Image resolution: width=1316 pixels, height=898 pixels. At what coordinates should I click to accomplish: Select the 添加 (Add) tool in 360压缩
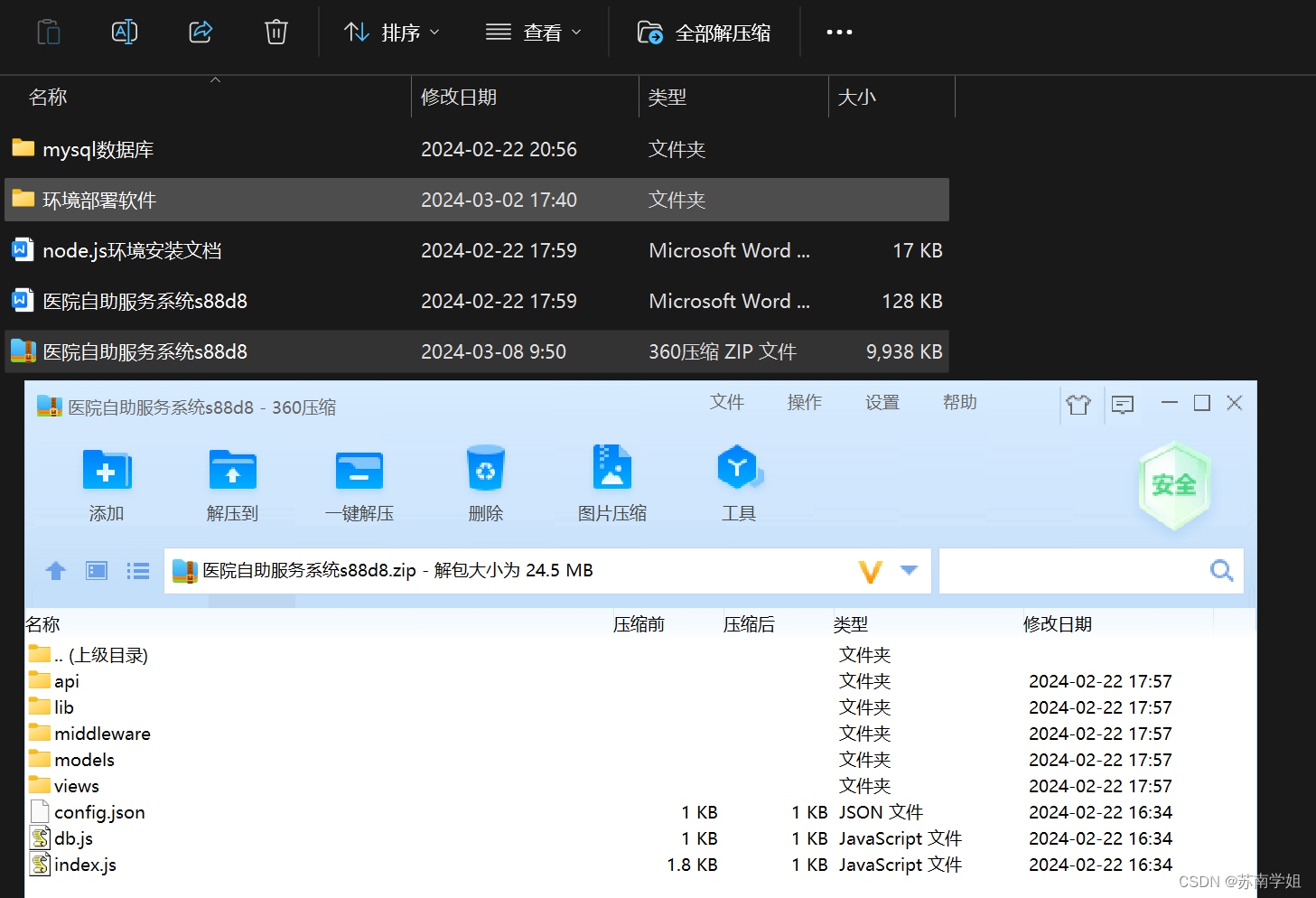(106, 483)
